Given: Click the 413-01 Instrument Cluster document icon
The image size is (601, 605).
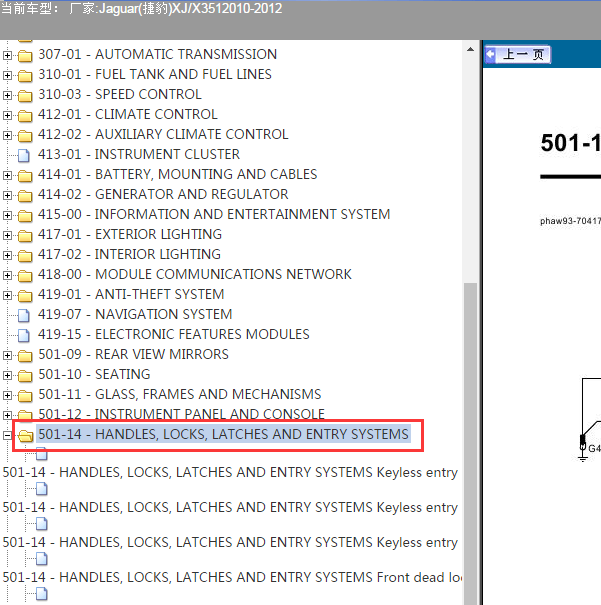Looking at the screenshot, I should [24, 155].
